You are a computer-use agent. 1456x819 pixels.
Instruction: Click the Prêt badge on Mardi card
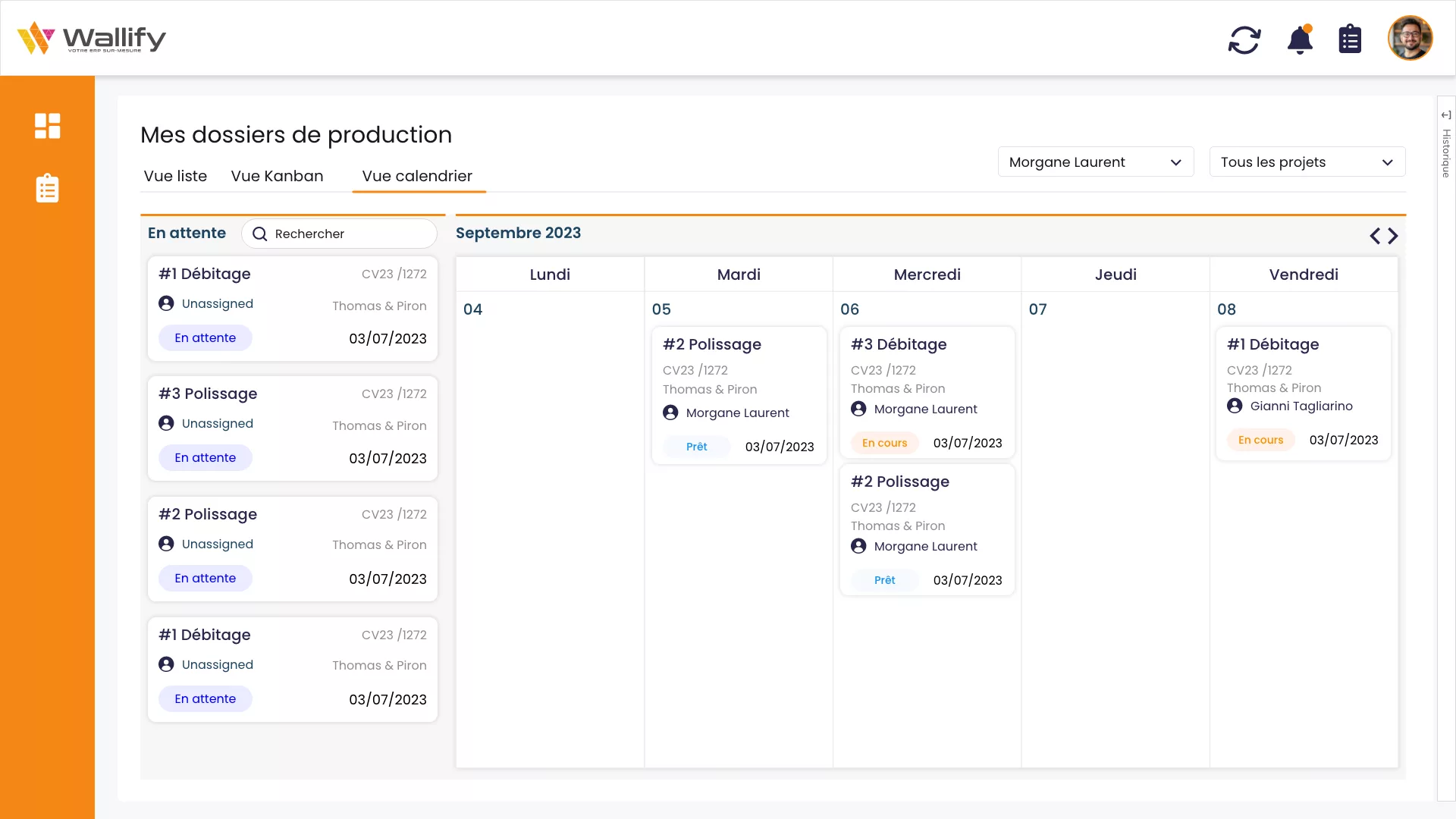tap(696, 447)
